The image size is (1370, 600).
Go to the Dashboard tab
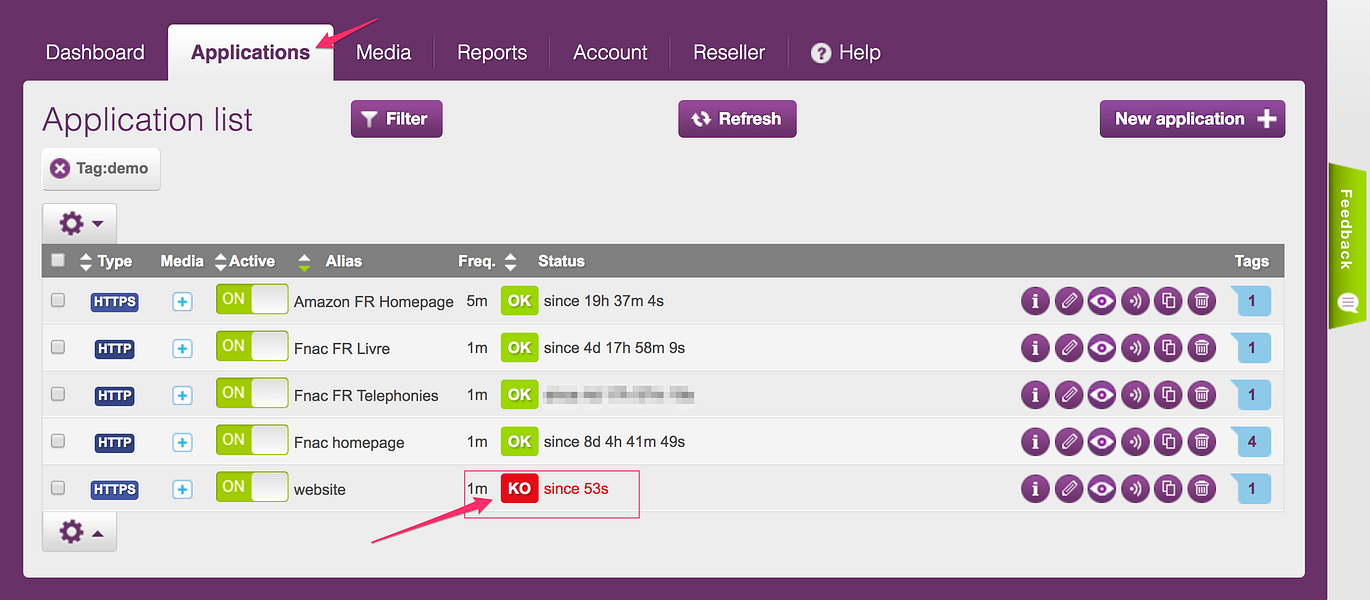click(x=95, y=52)
